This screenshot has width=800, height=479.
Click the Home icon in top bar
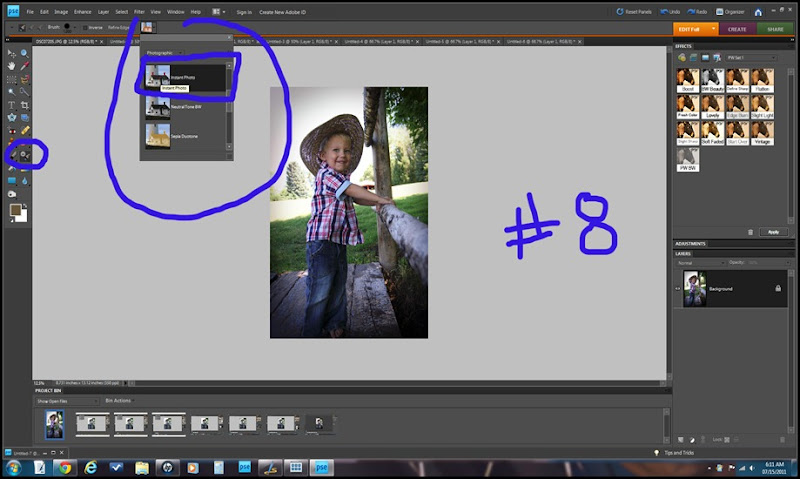click(759, 11)
